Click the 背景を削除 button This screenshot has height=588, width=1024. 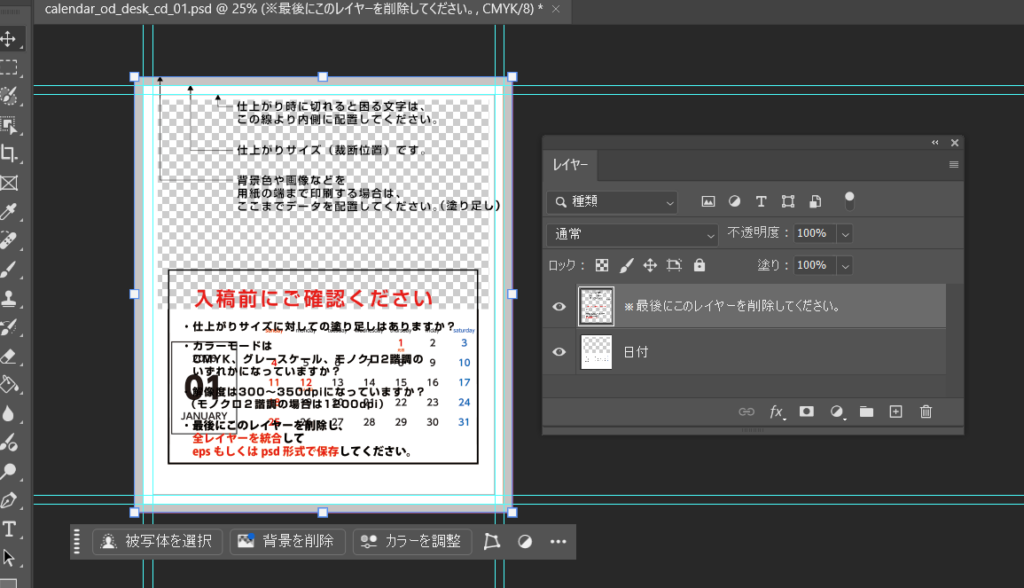(x=287, y=542)
